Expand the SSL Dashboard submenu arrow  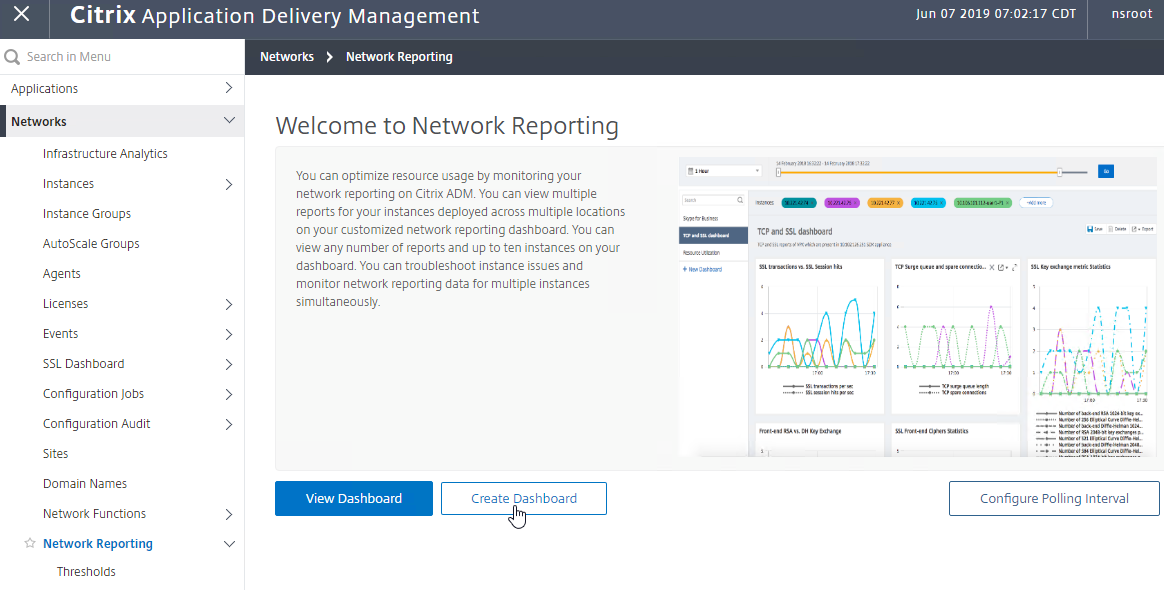[x=229, y=364]
